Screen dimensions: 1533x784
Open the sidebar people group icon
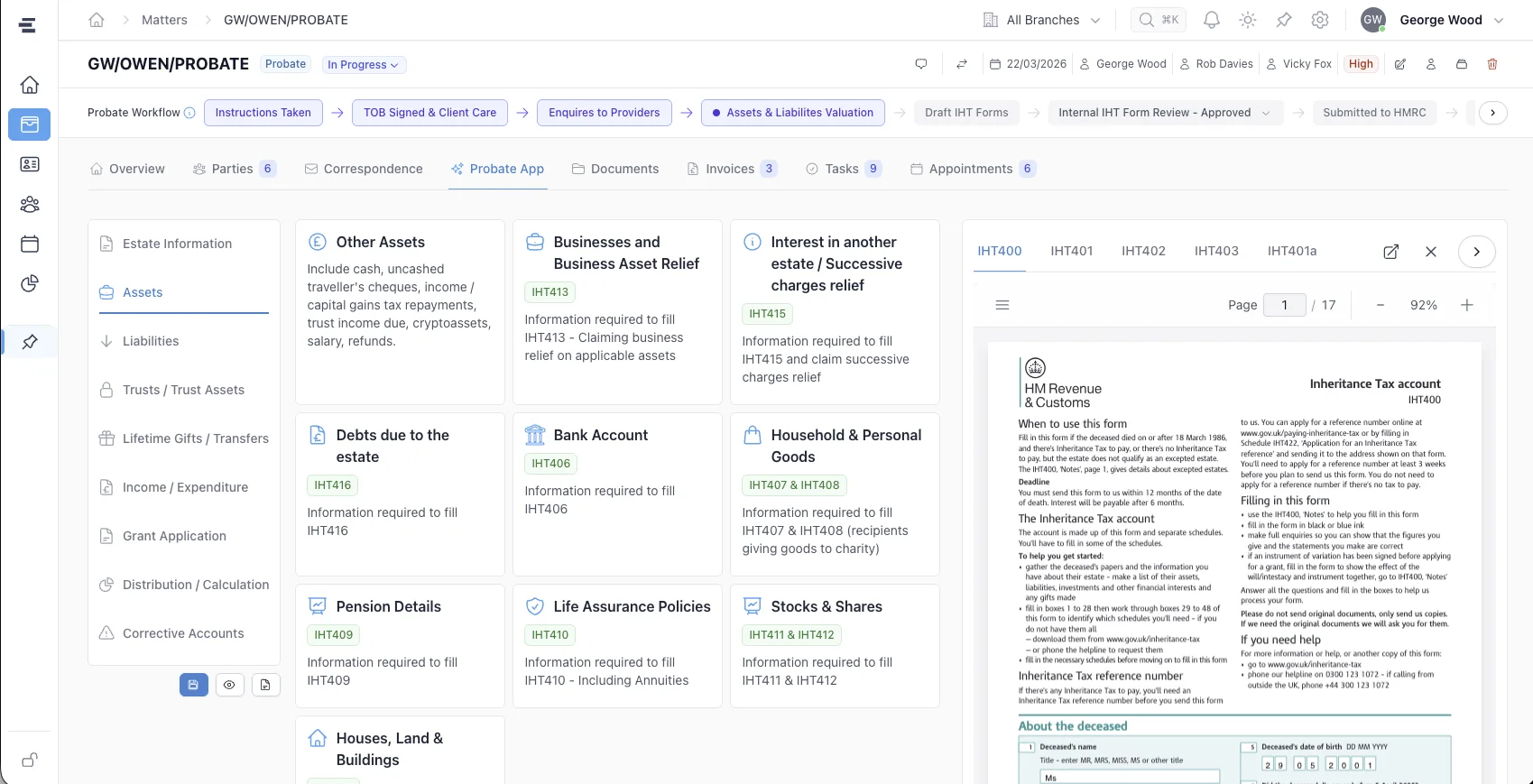[x=30, y=204]
